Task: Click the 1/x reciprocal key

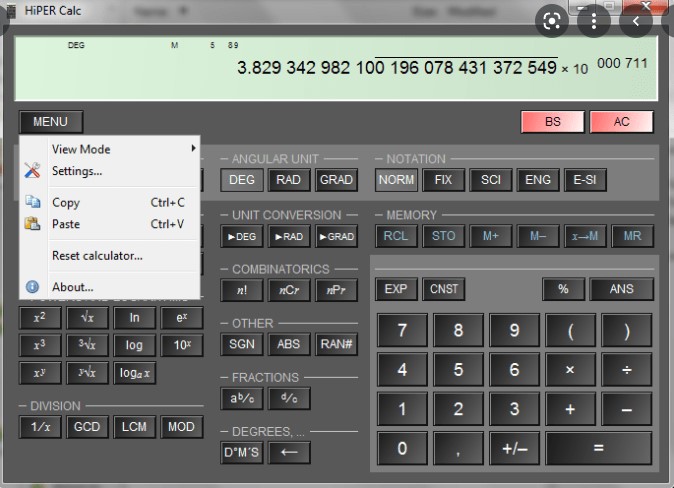Action: pyautogui.click(x=40, y=427)
